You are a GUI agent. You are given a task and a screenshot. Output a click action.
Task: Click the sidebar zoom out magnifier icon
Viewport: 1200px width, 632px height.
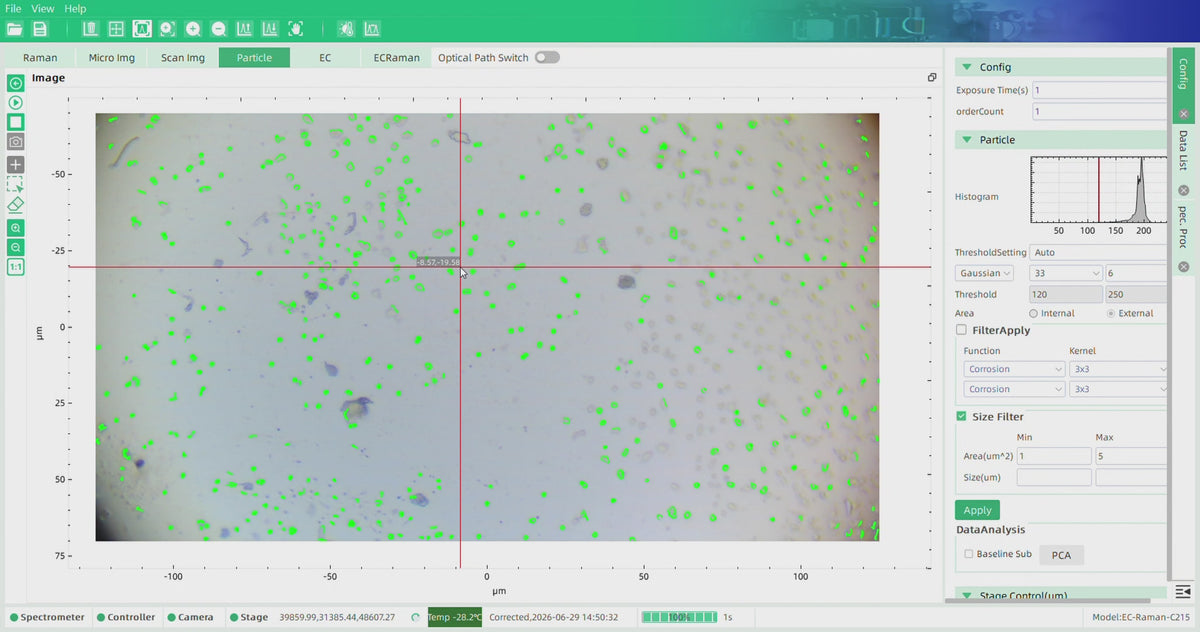[x=15, y=247]
